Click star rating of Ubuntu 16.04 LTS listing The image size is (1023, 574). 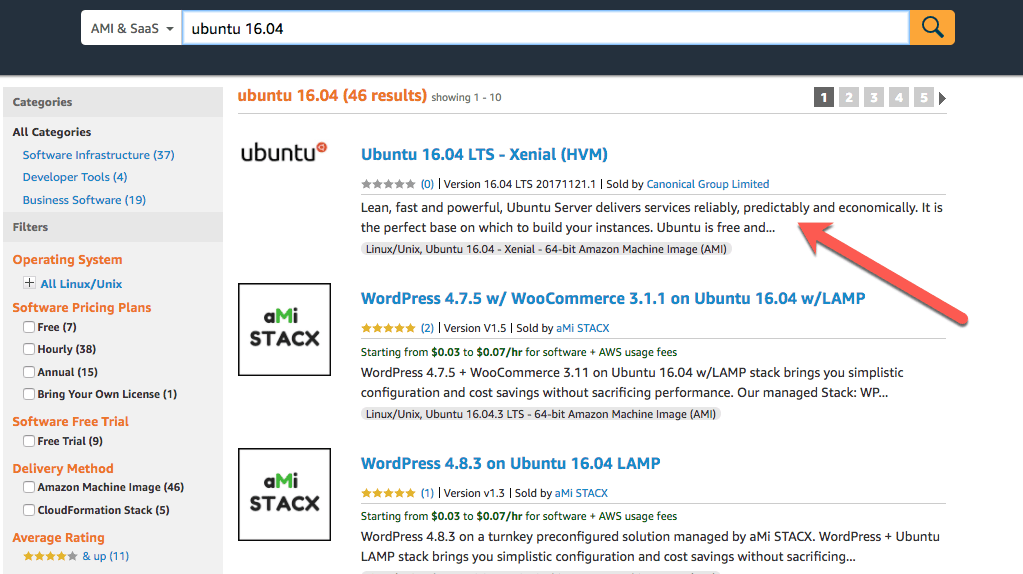point(388,184)
